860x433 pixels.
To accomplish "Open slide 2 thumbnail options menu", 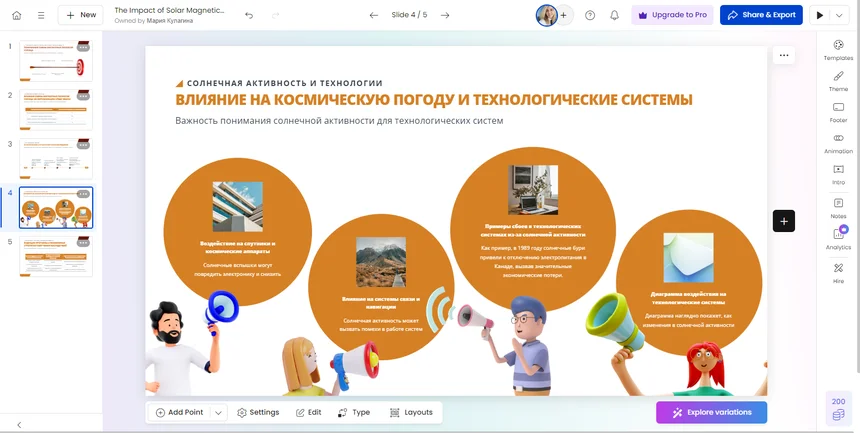I will pyautogui.click(x=83, y=96).
